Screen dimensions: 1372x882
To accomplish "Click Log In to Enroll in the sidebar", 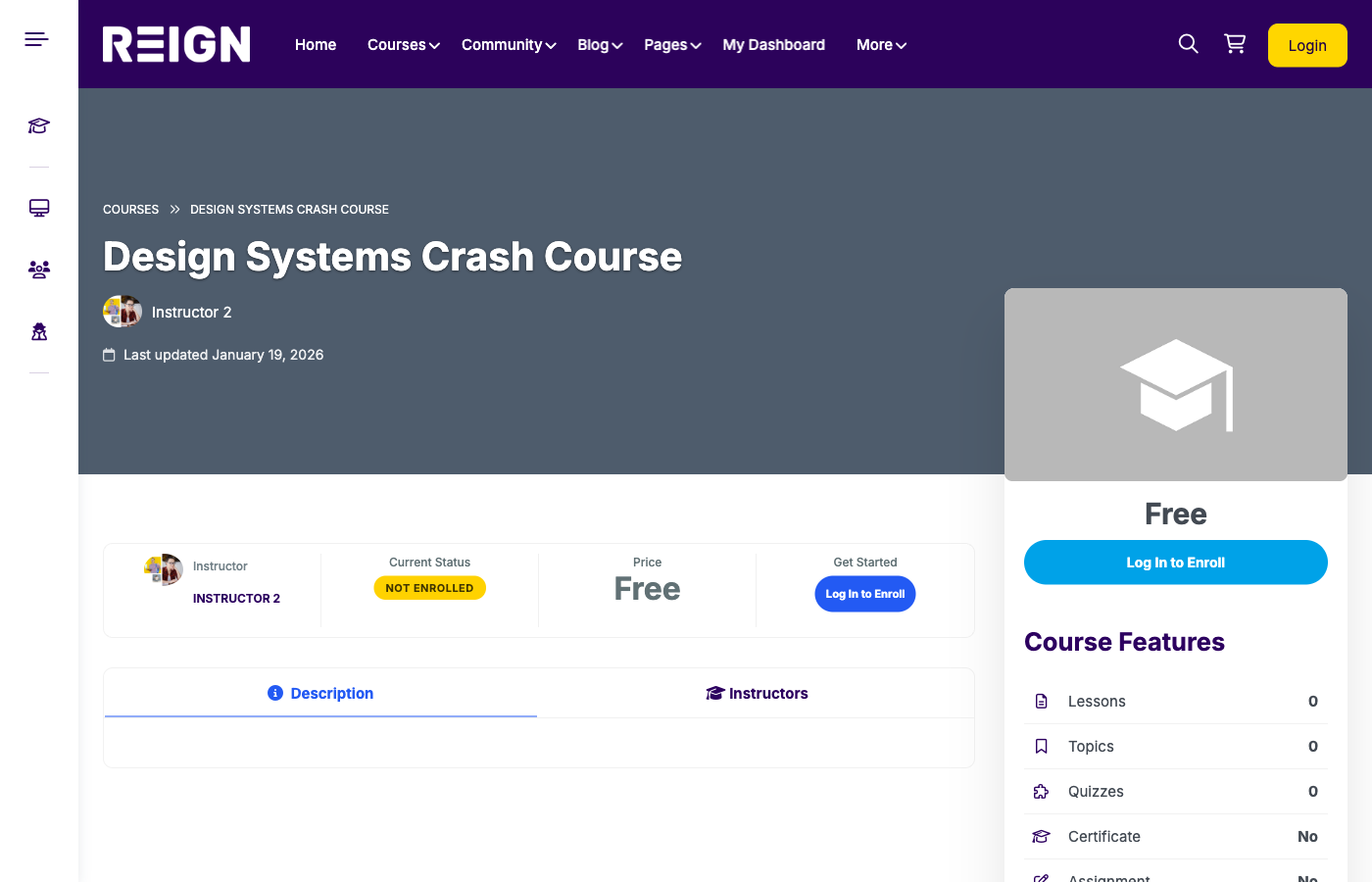I will 1175,562.
